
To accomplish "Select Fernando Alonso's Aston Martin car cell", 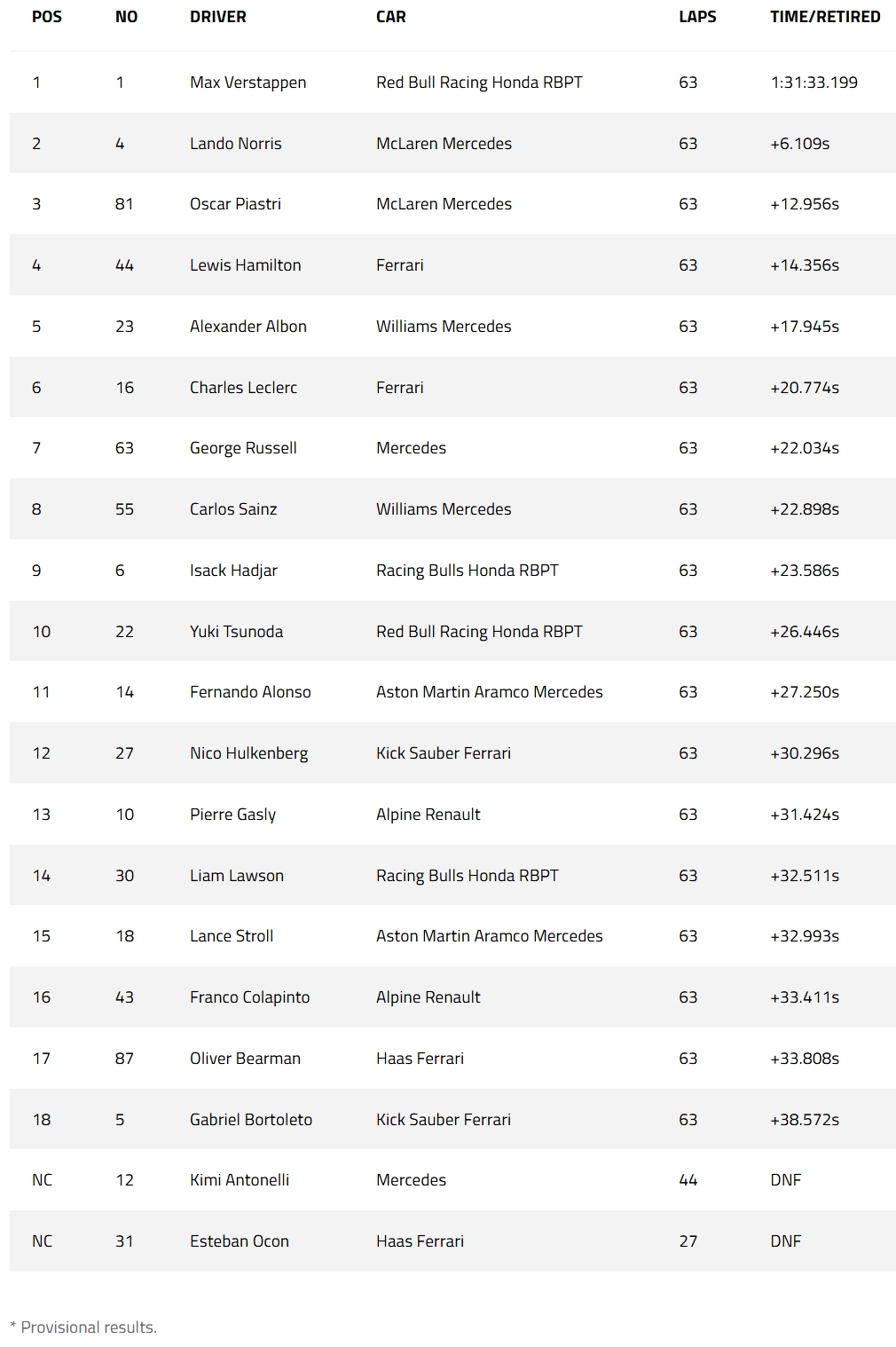I will (x=490, y=692).
